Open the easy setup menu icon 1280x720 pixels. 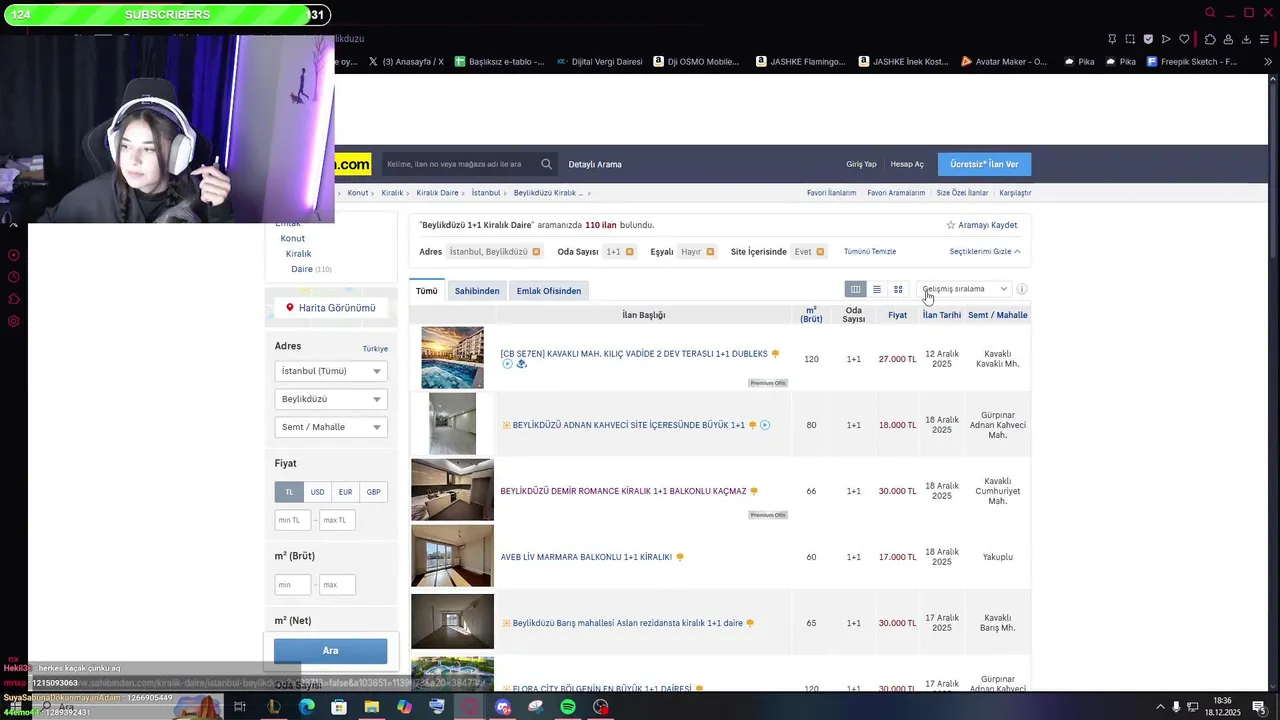coord(1265,39)
